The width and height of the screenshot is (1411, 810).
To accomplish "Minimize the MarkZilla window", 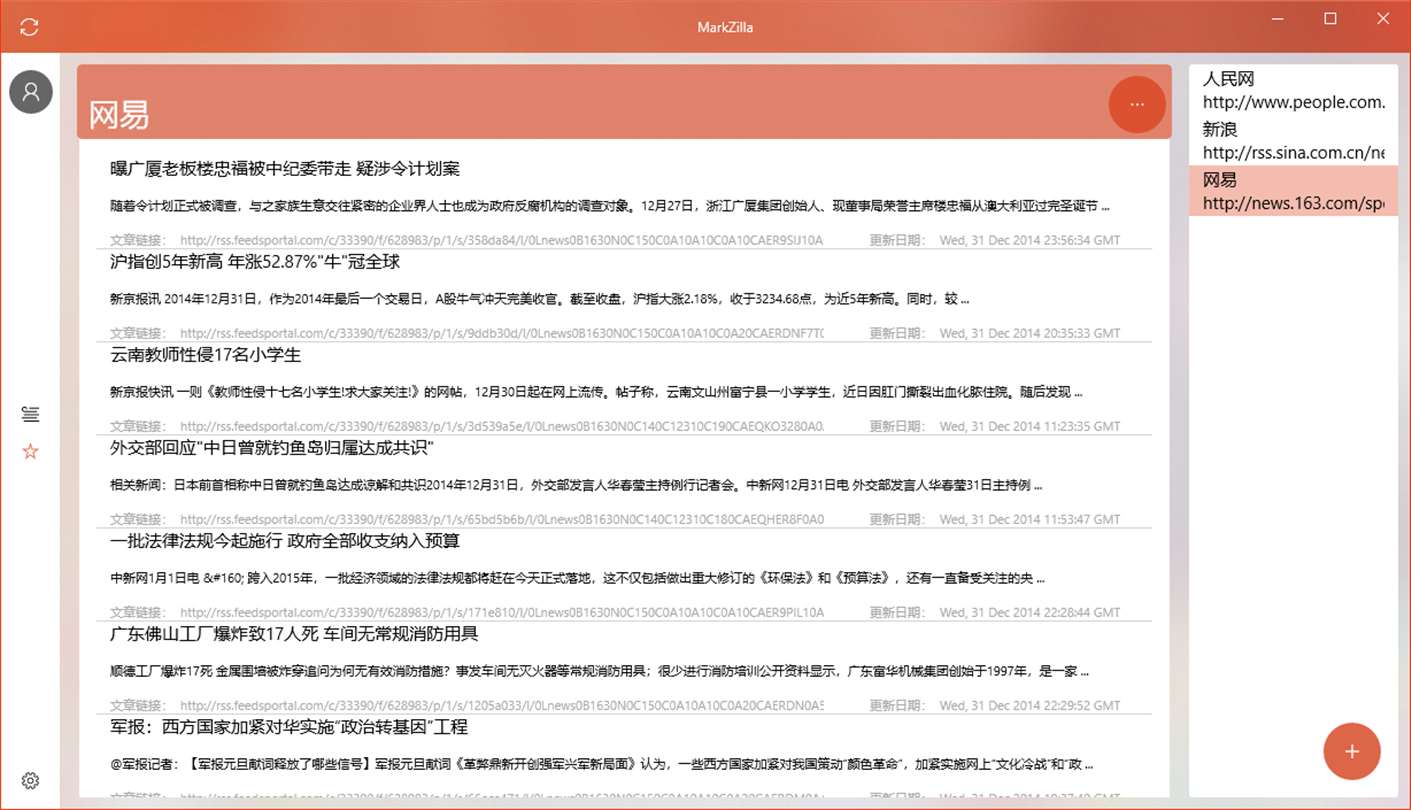I will click(1278, 19).
